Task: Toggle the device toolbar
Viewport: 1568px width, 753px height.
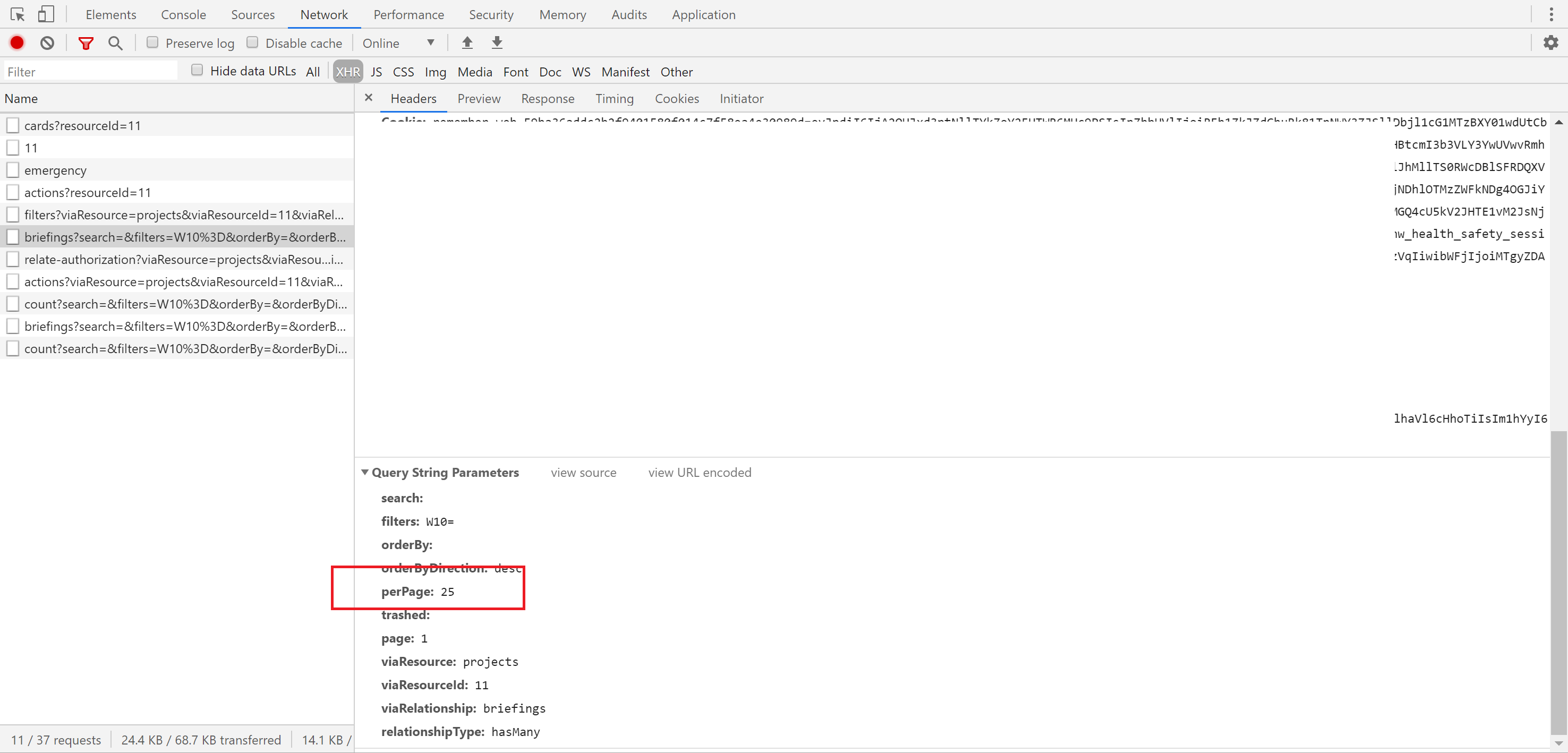Action: click(x=46, y=14)
